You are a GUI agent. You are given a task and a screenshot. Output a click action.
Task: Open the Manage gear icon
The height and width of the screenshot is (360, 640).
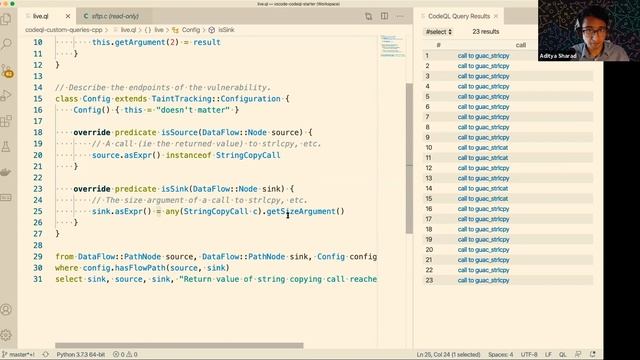point(6,335)
